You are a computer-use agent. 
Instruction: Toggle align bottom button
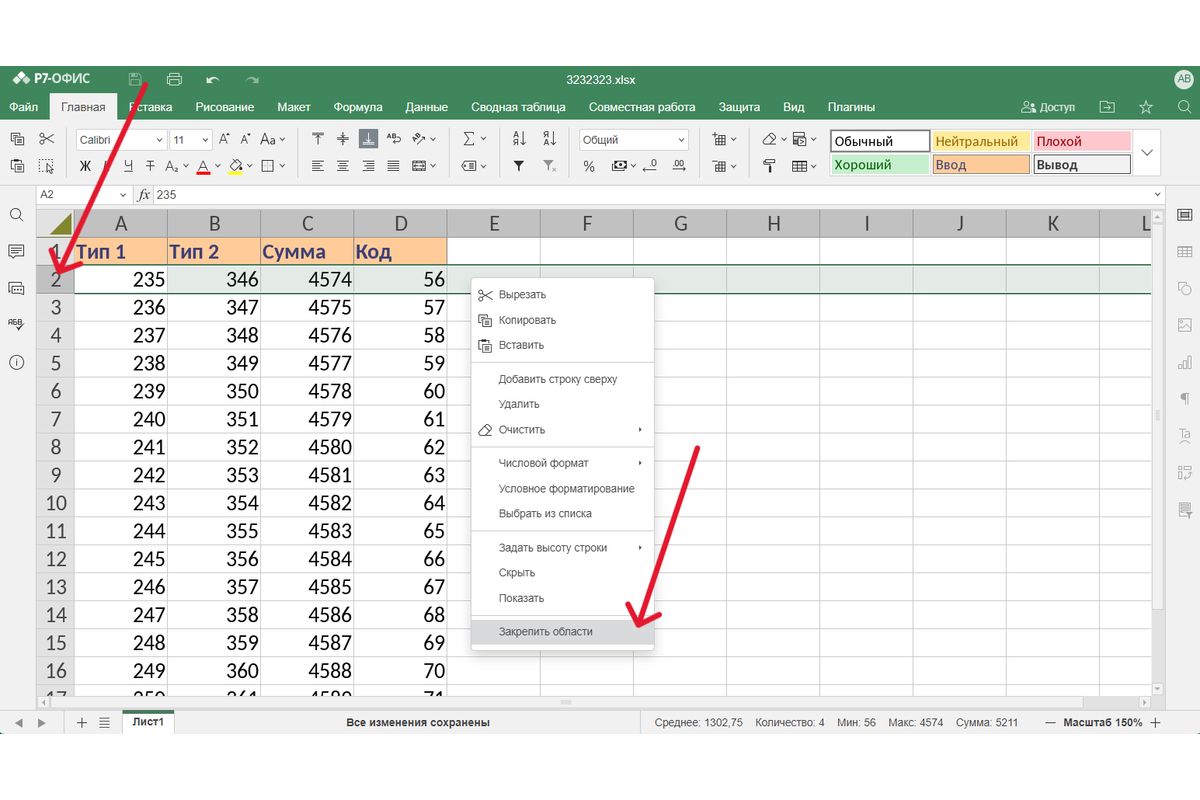point(368,140)
